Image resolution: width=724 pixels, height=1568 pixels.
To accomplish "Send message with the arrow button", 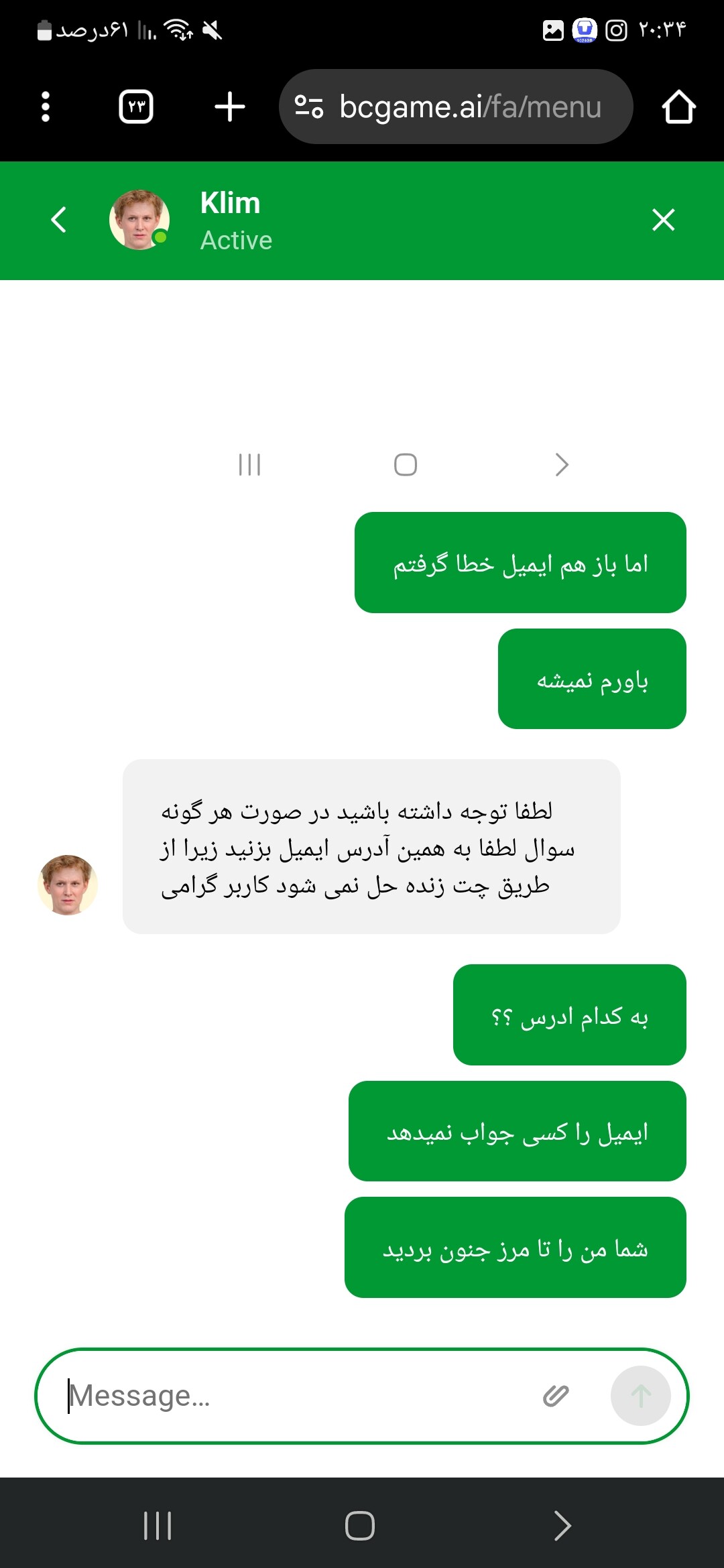I will (640, 1396).
